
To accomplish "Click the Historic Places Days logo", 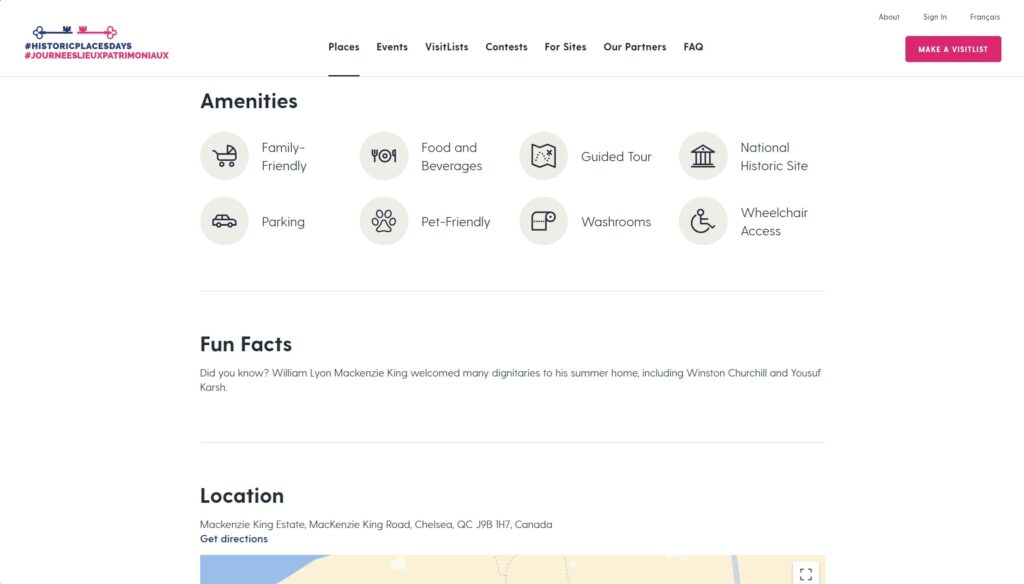I will [97, 43].
